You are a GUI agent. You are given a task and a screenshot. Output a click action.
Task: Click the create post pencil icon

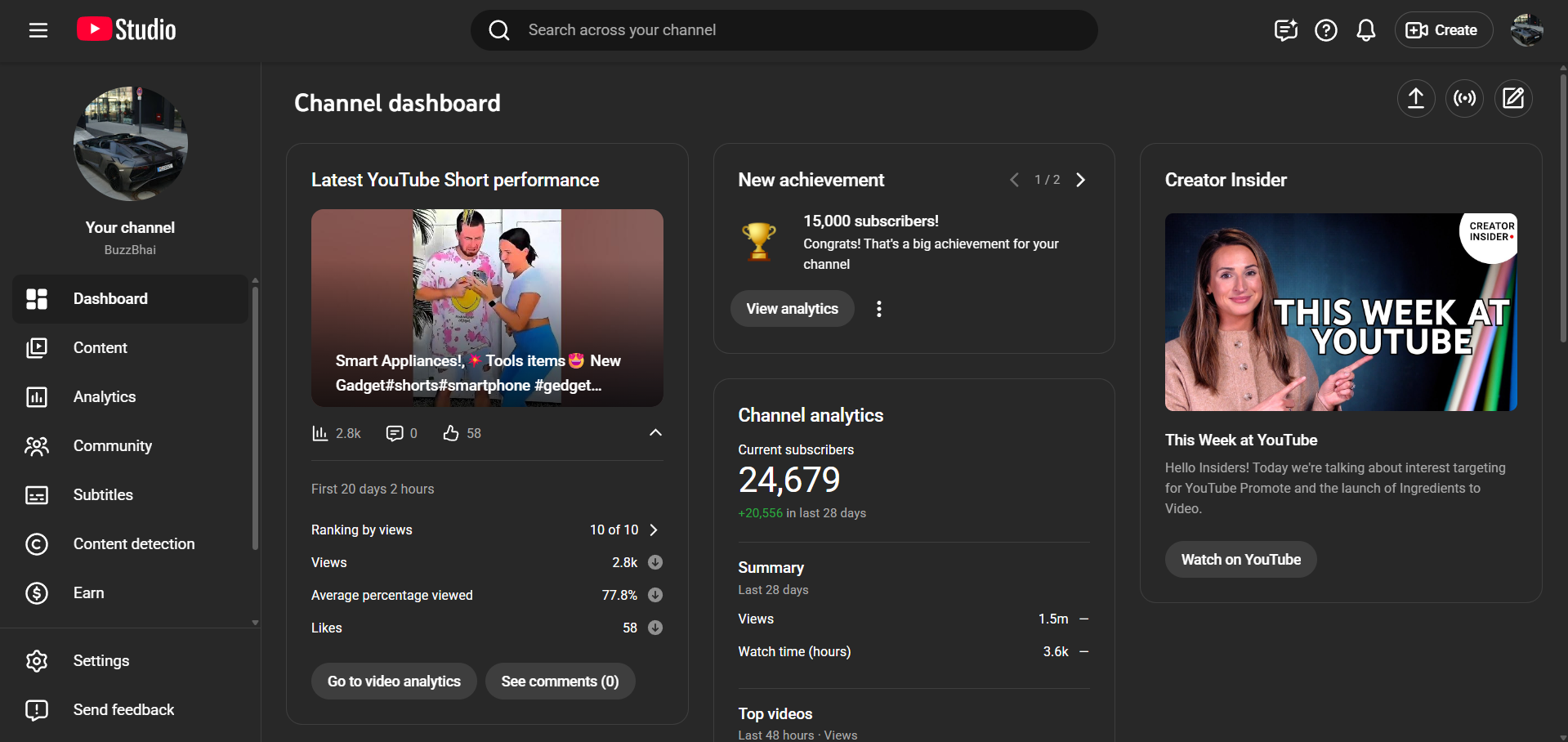point(1513,99)
